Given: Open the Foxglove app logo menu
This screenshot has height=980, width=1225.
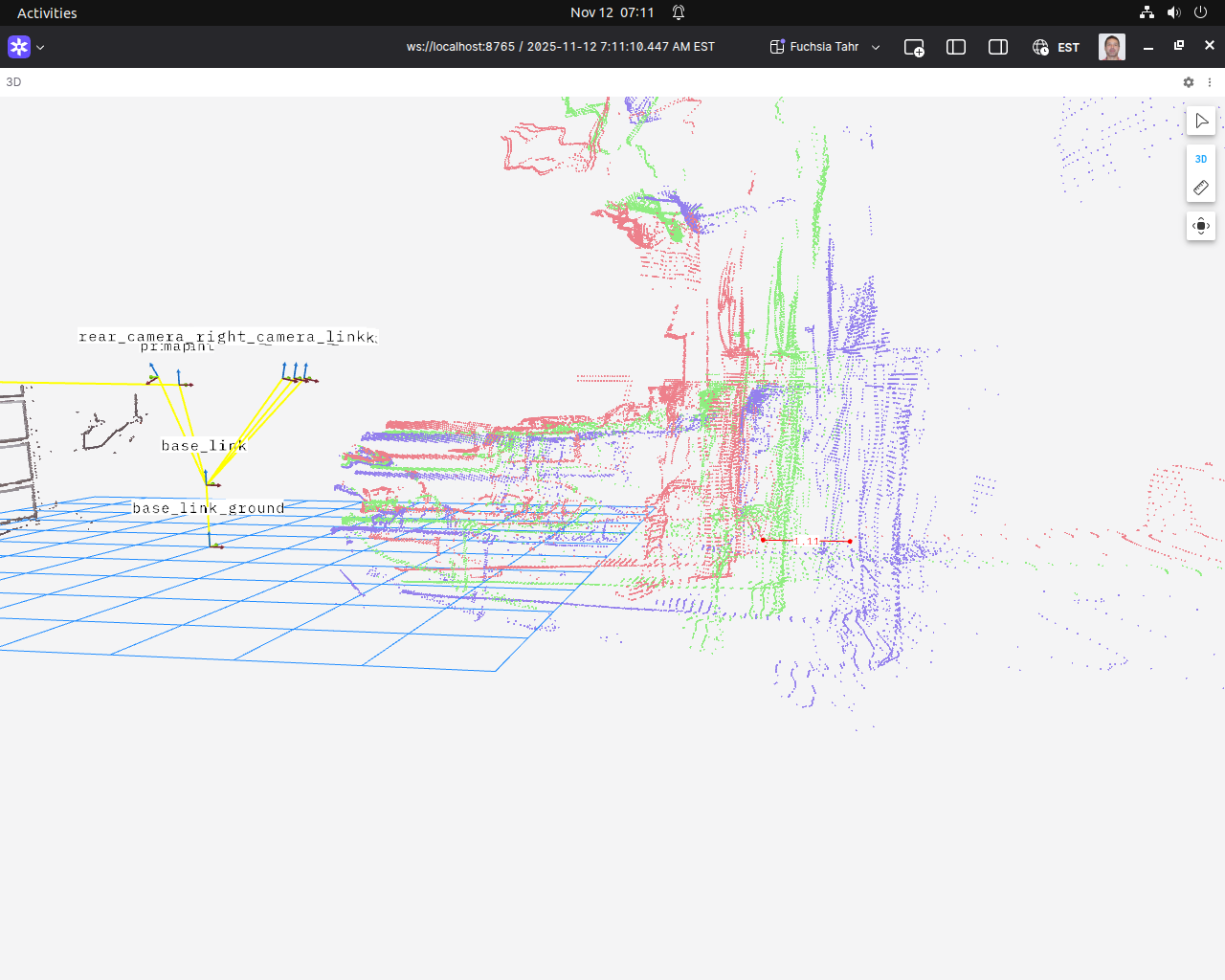Looking at the screenshot, I should coord(19,47).
